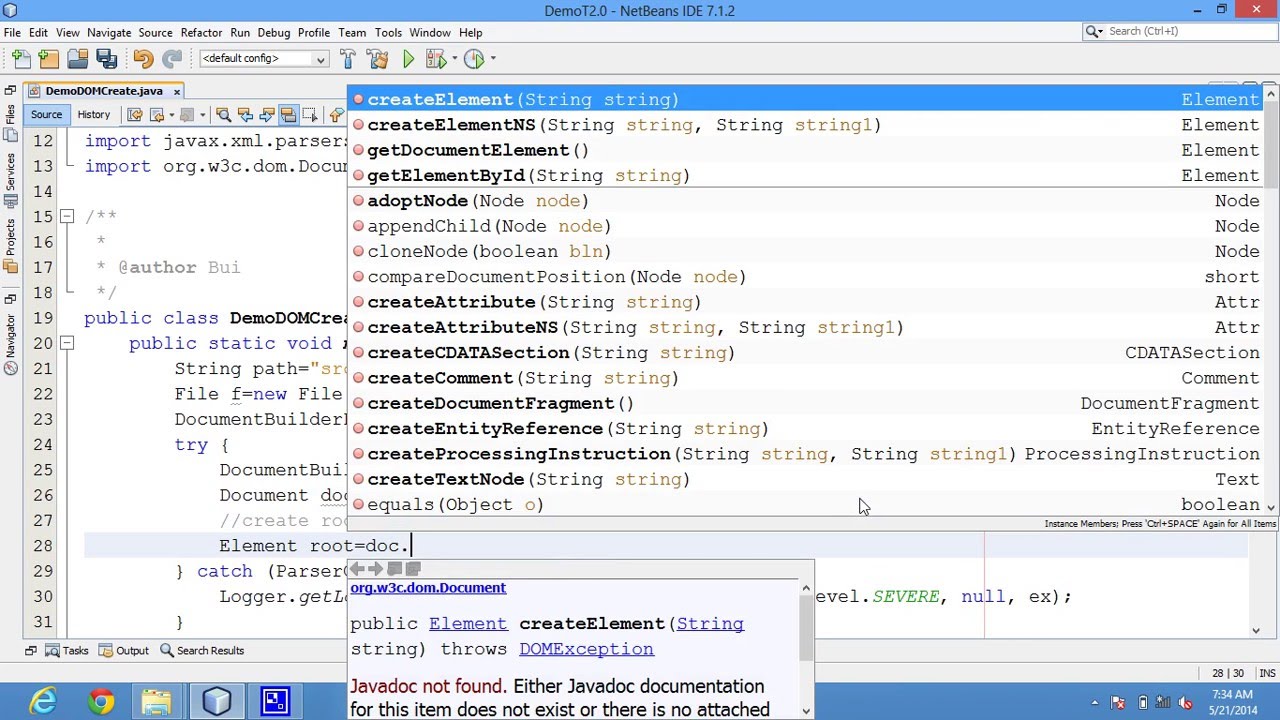Open the Help menu
1280x720 pixels.
(470, 32)
